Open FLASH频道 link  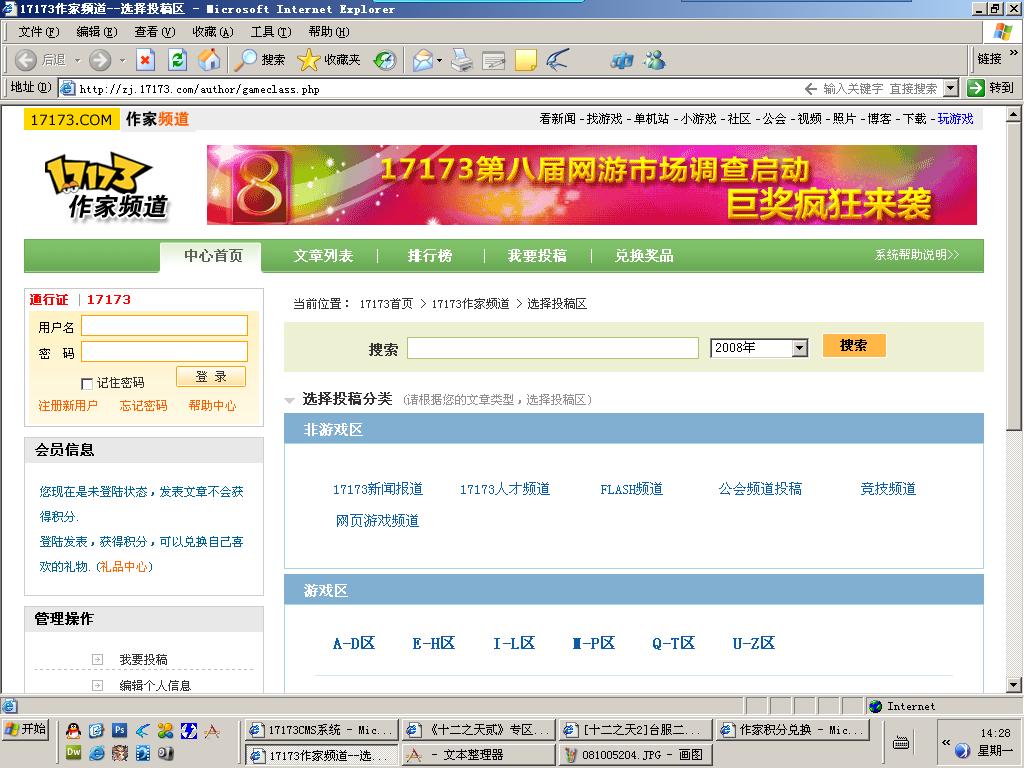(632, 489)
